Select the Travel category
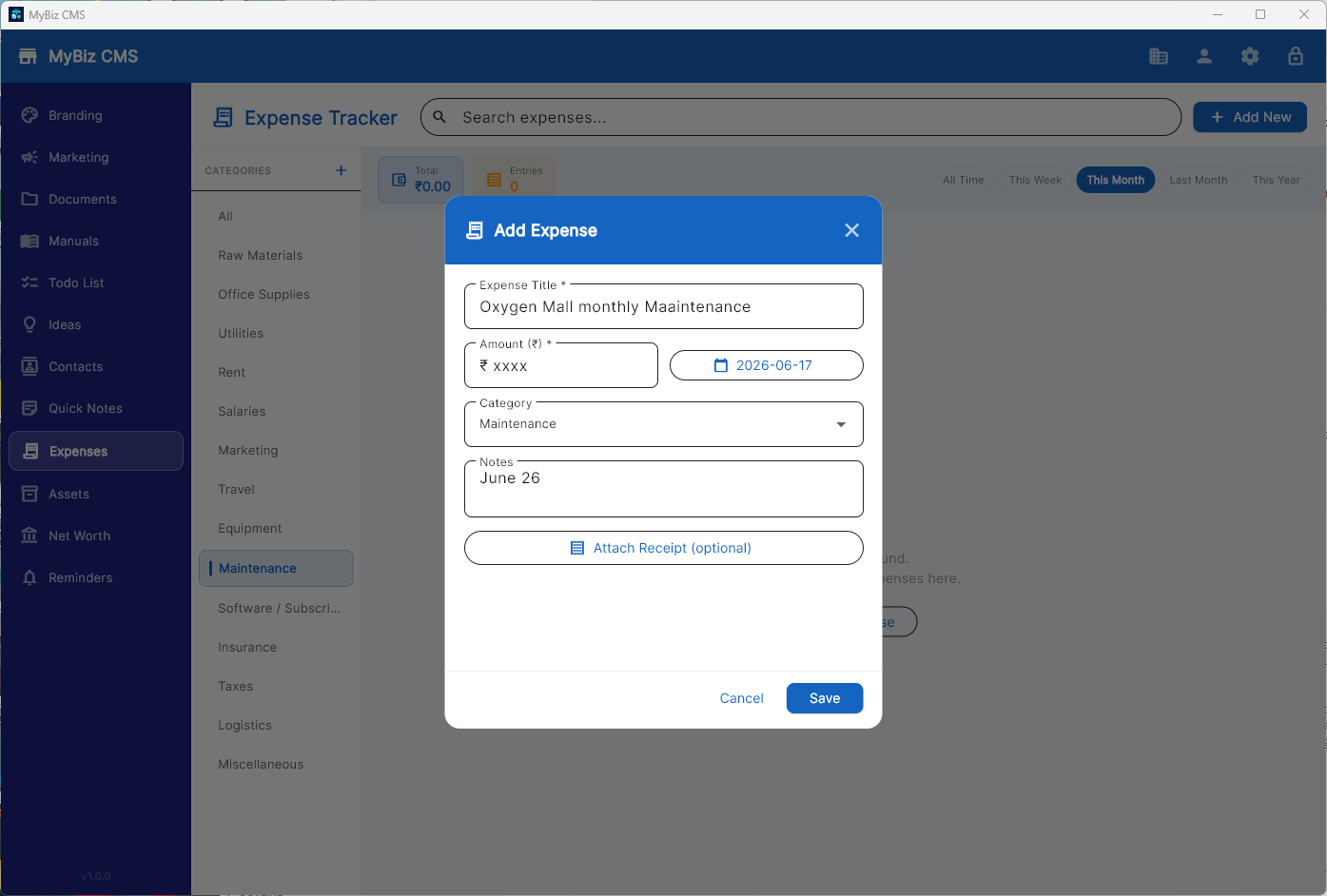Image resolution: width=1327 pixels, height=896 pixels. pyautogui.click(x=276, y=489)
